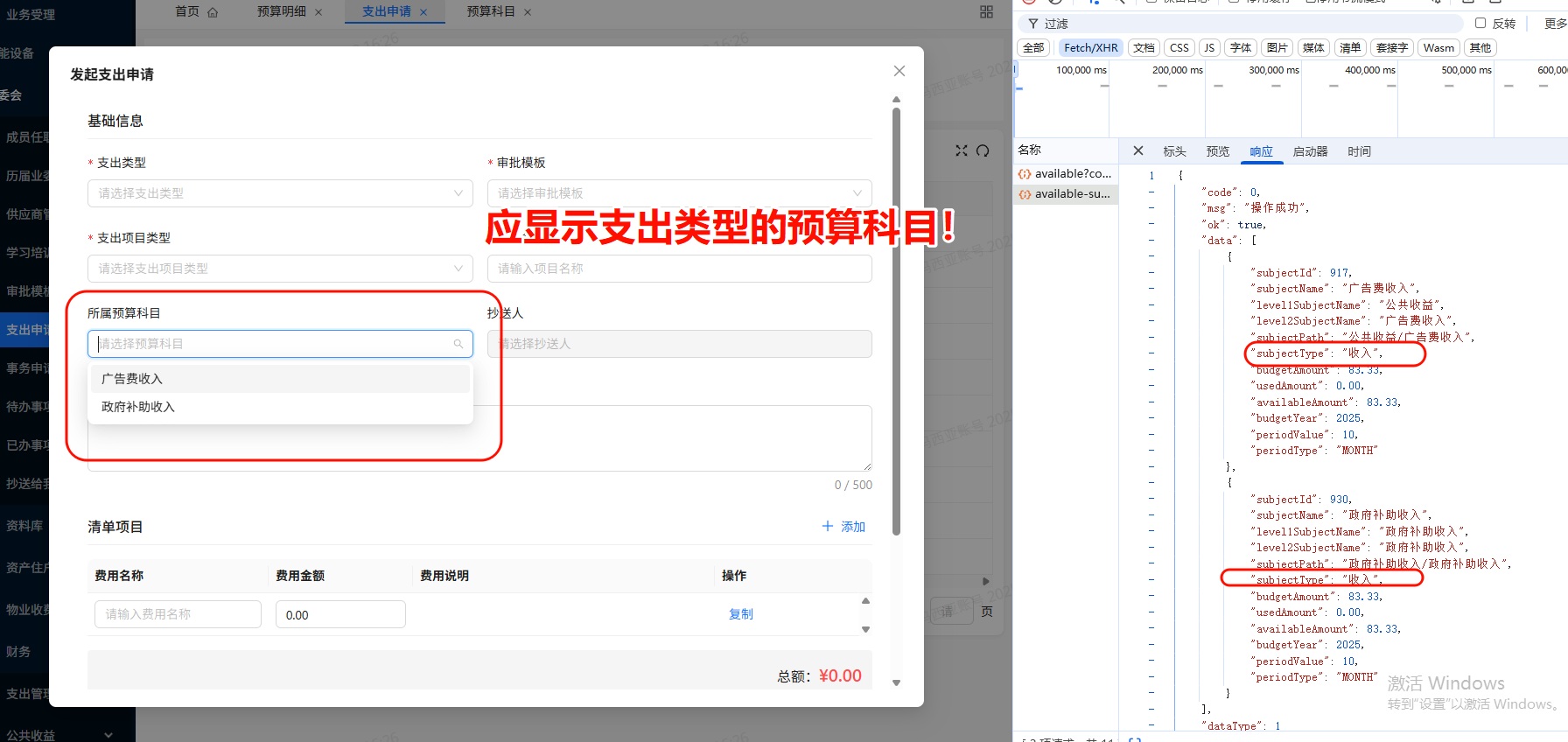Open 资料库 in the sidebar
The width and height of the screenshot is (1568, 742).
[24, 526]
